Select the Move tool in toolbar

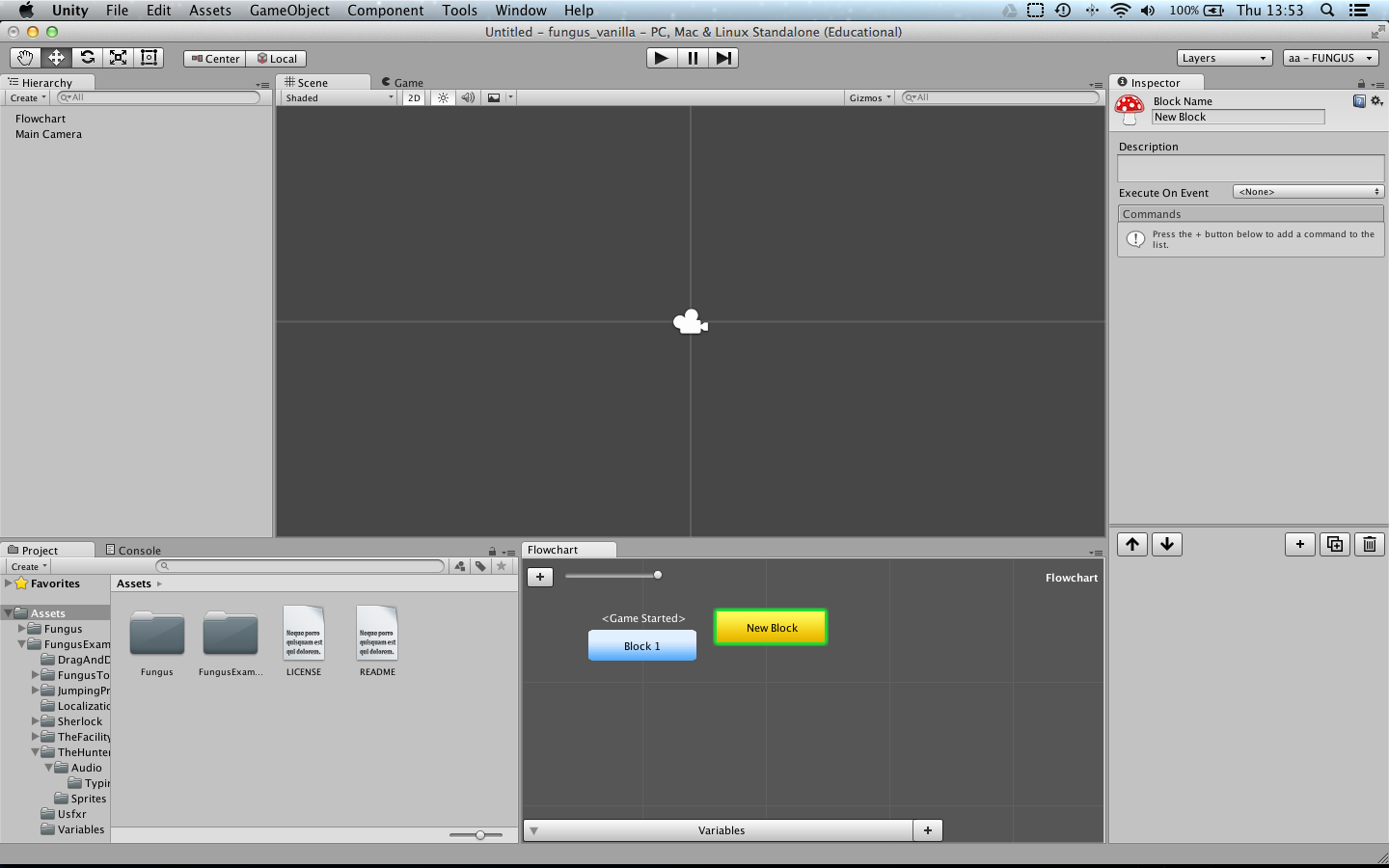tap(56, 58)
